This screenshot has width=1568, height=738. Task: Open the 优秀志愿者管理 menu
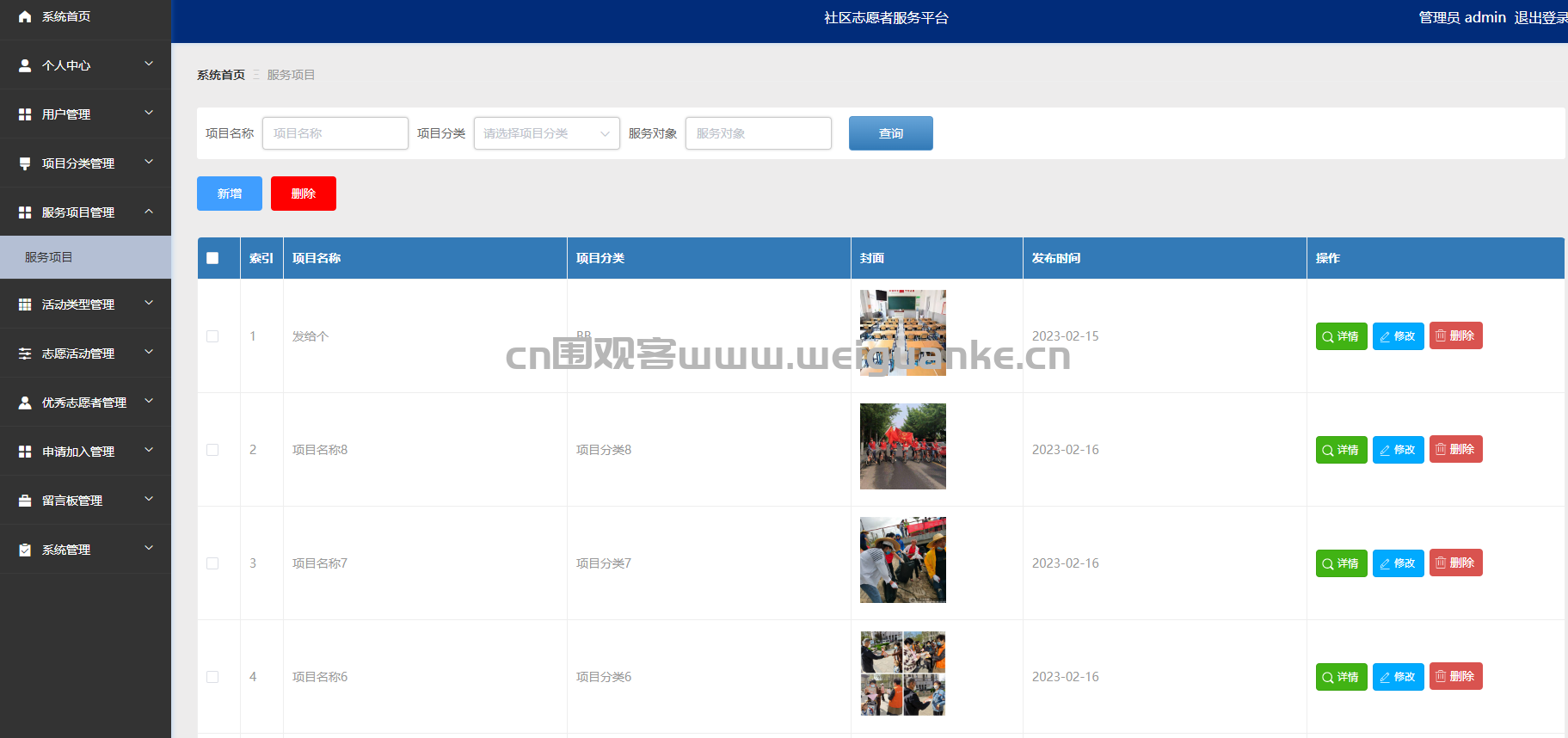(x=84, y=403)
